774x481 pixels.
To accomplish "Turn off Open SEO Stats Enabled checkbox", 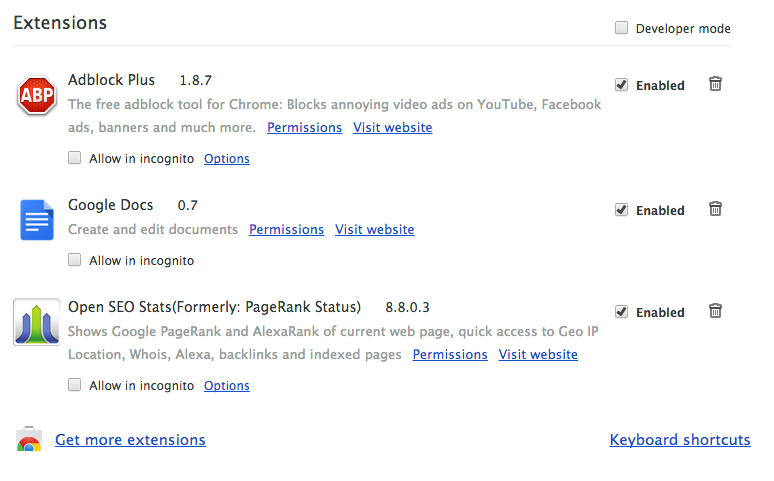I will tap(622, 312).
